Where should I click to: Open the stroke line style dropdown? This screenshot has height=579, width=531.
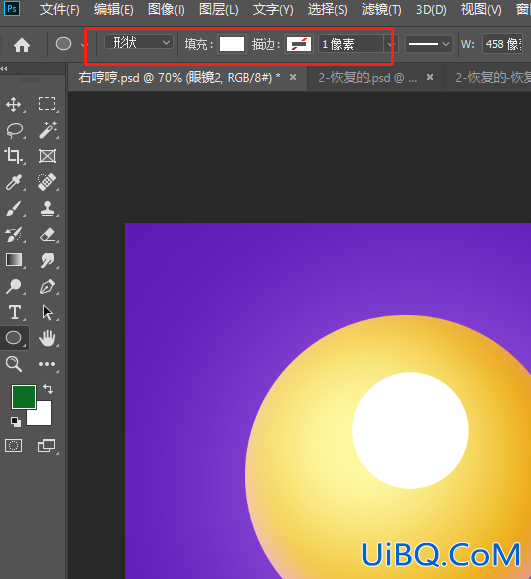pyautogui.click(x=429, y=44)
